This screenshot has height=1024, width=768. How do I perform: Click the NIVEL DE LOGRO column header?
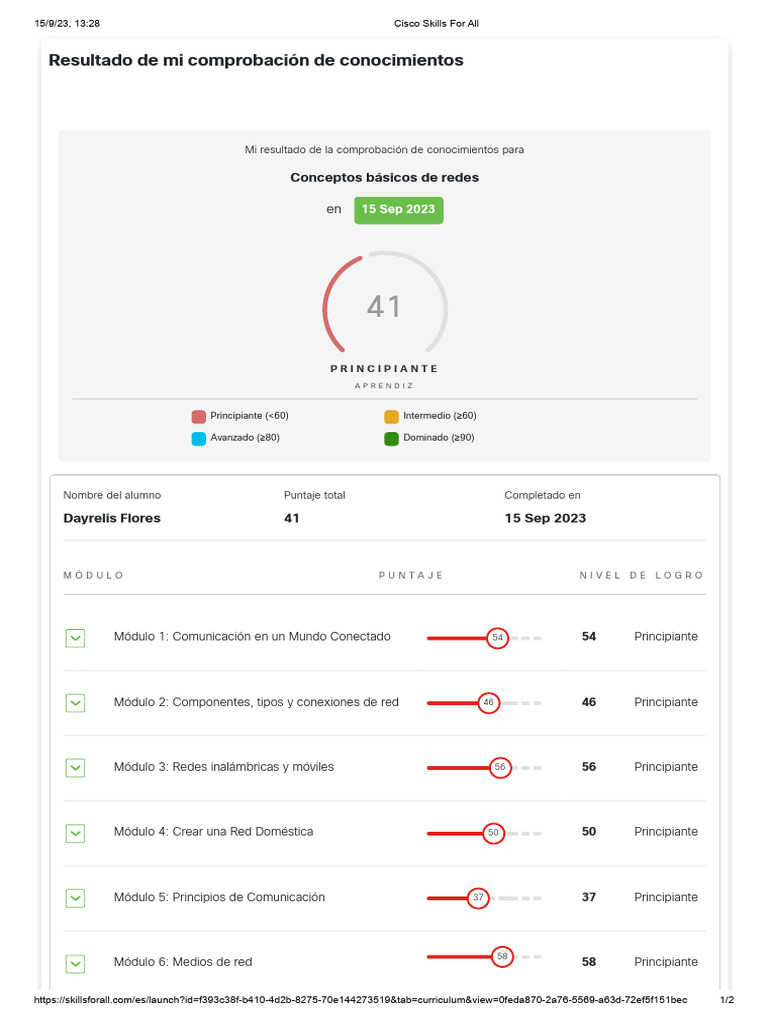pyautogui.click(x=641, y=576)
